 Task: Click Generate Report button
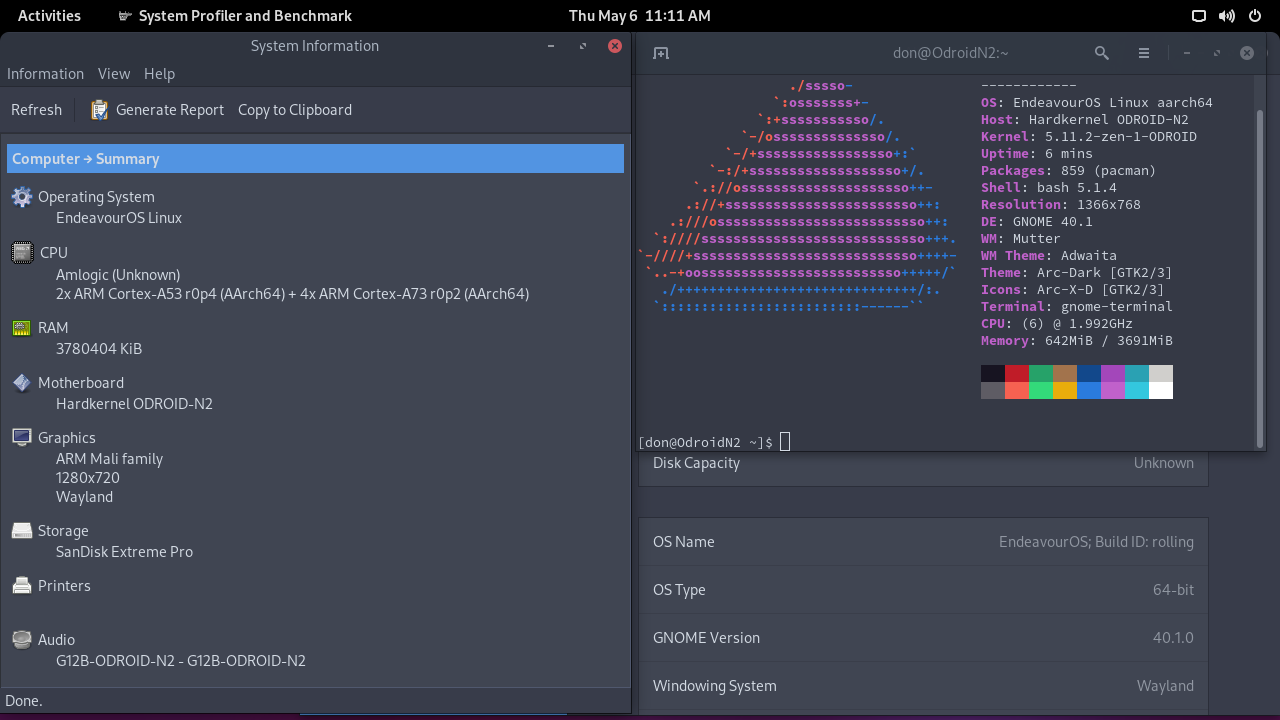pyautogui.click(x=157, y=110)
